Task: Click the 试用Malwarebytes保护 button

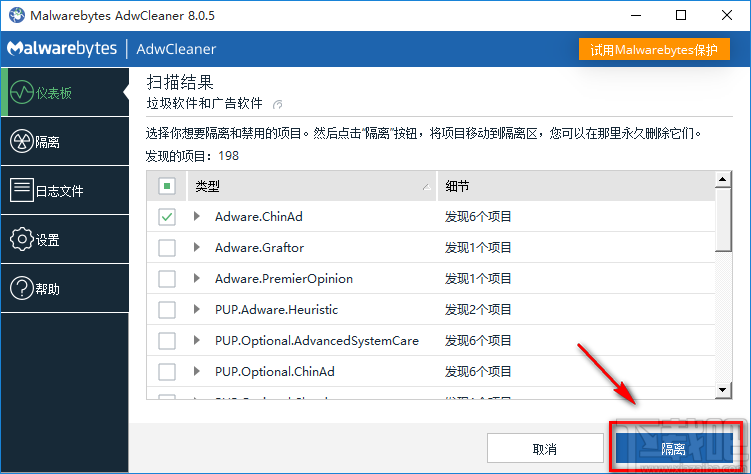Action: pyautogui.click(x=654, y=49)
